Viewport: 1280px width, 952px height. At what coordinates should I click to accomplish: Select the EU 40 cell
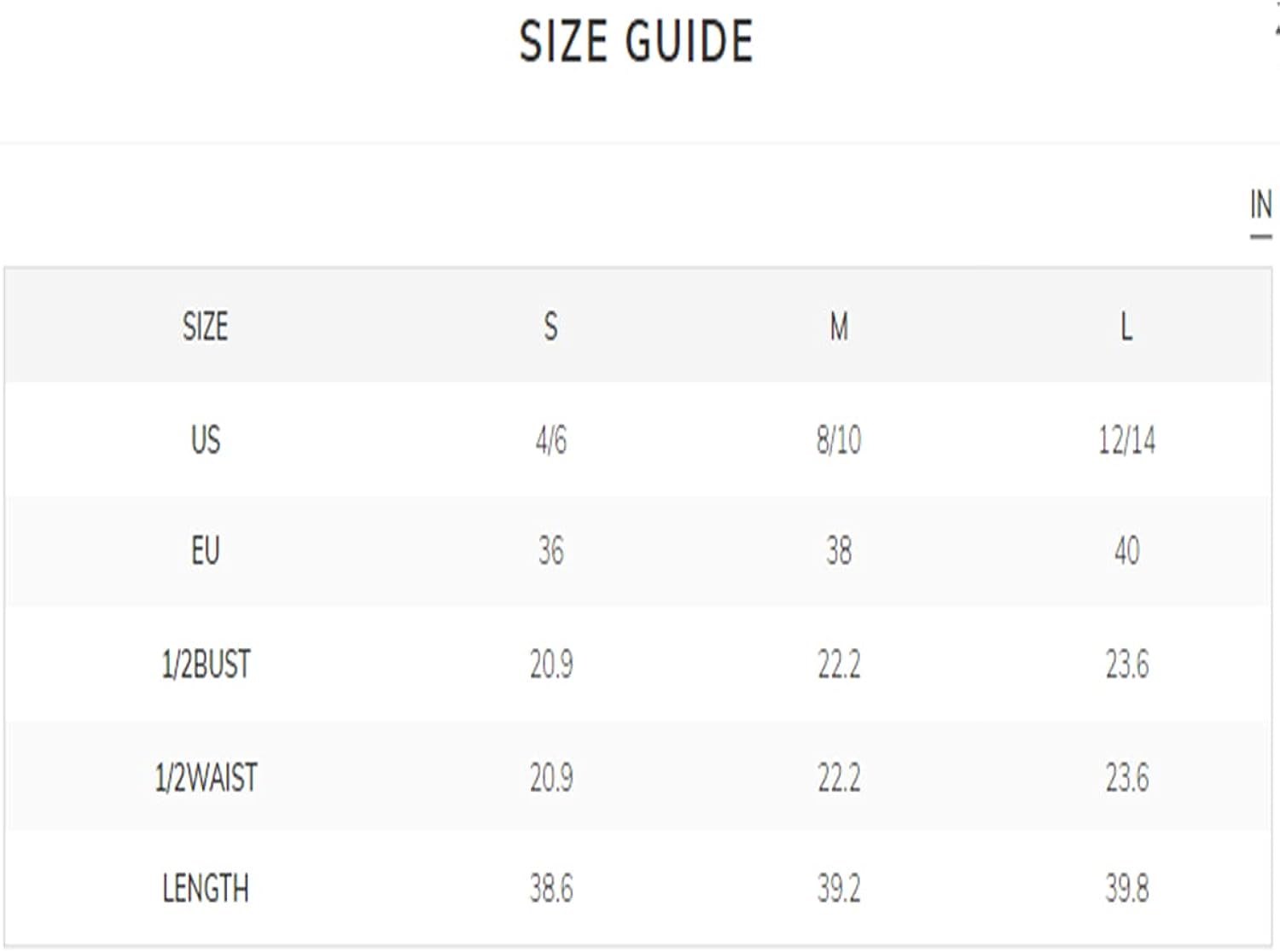coord(1126,550)
